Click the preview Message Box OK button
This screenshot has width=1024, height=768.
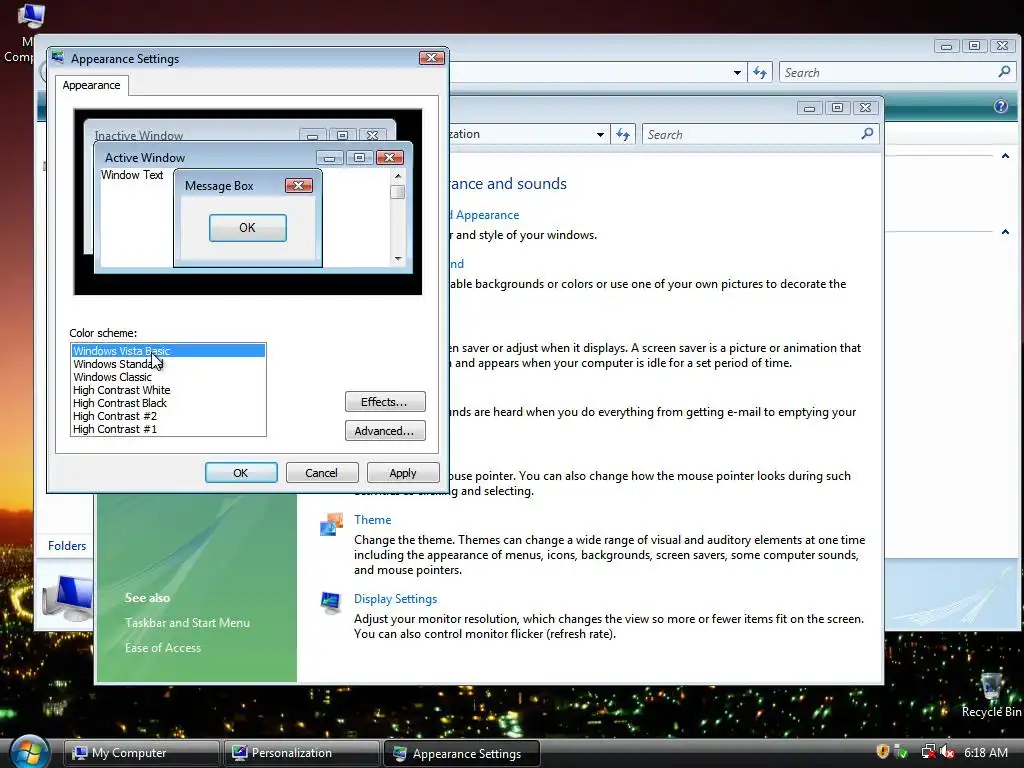click(248, 227)
